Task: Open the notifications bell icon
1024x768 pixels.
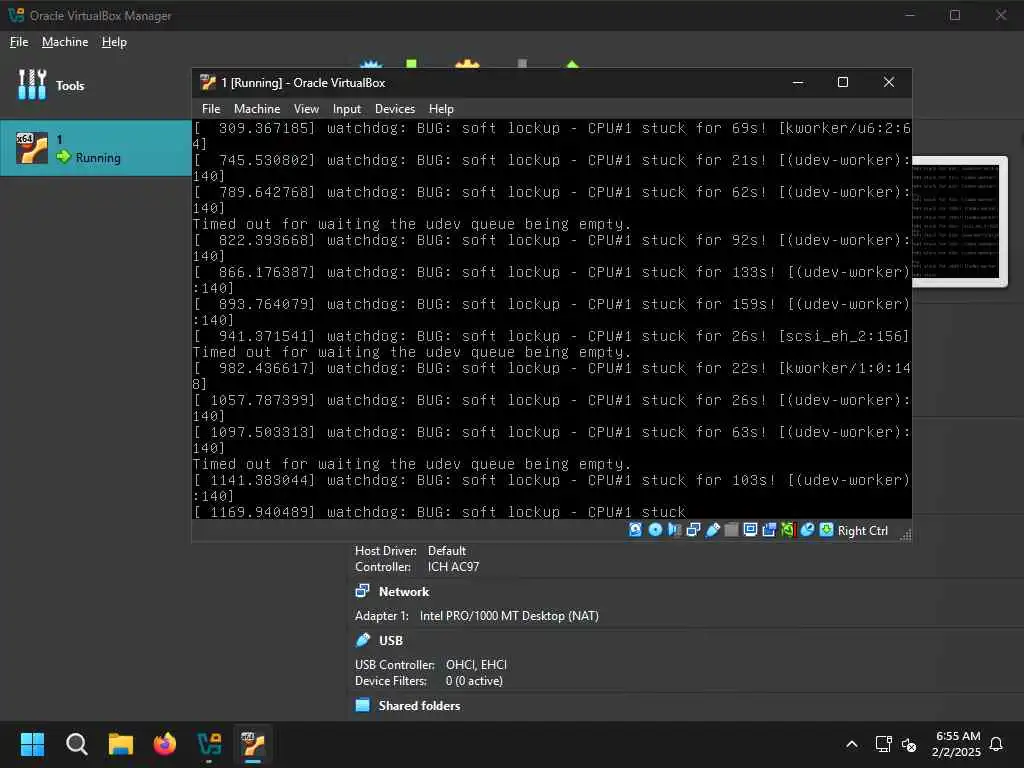Action: (x=996, y=744)
